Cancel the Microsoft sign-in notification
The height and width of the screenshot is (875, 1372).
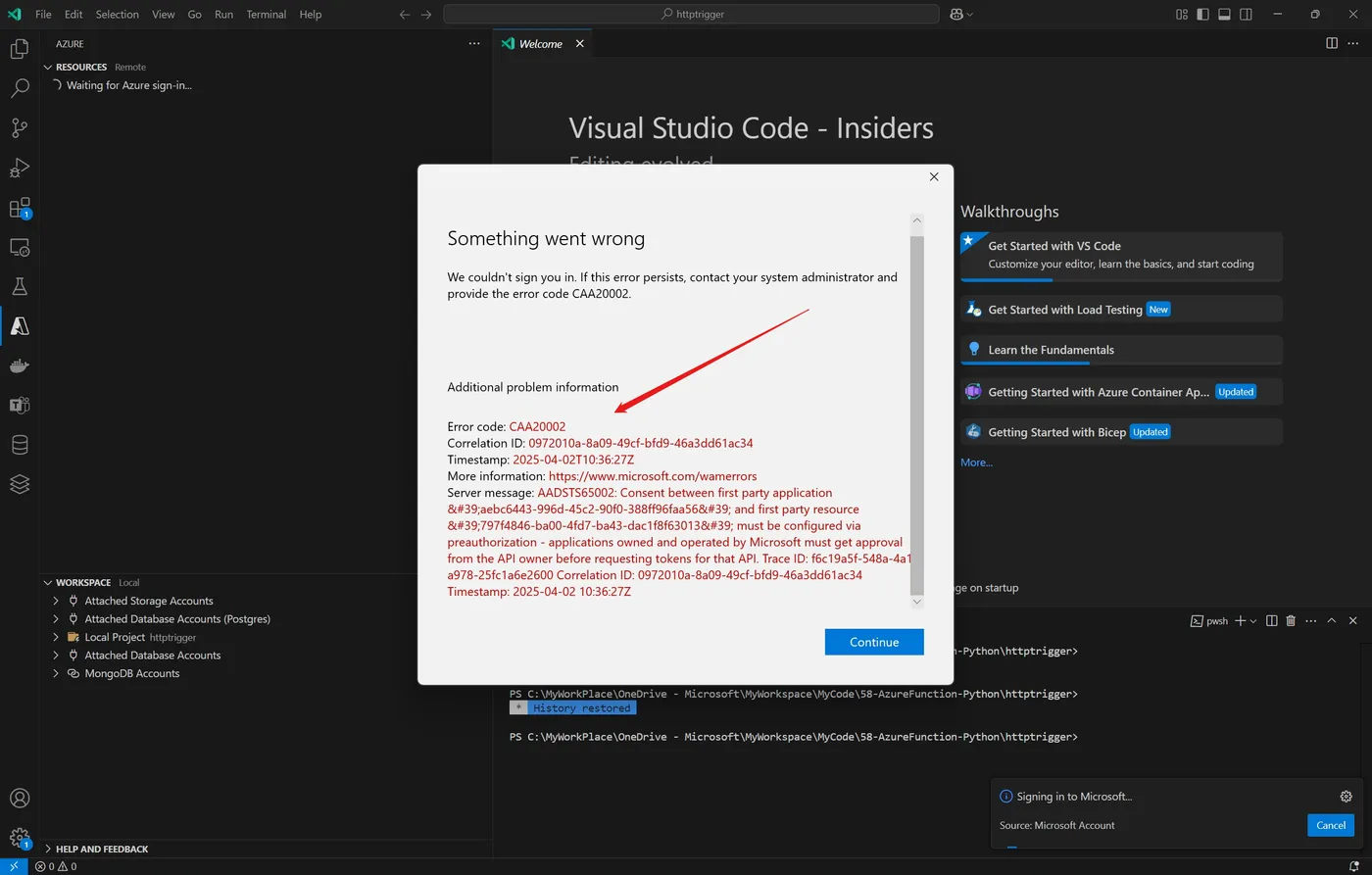pyautogui.click(x=1330, y=825)
